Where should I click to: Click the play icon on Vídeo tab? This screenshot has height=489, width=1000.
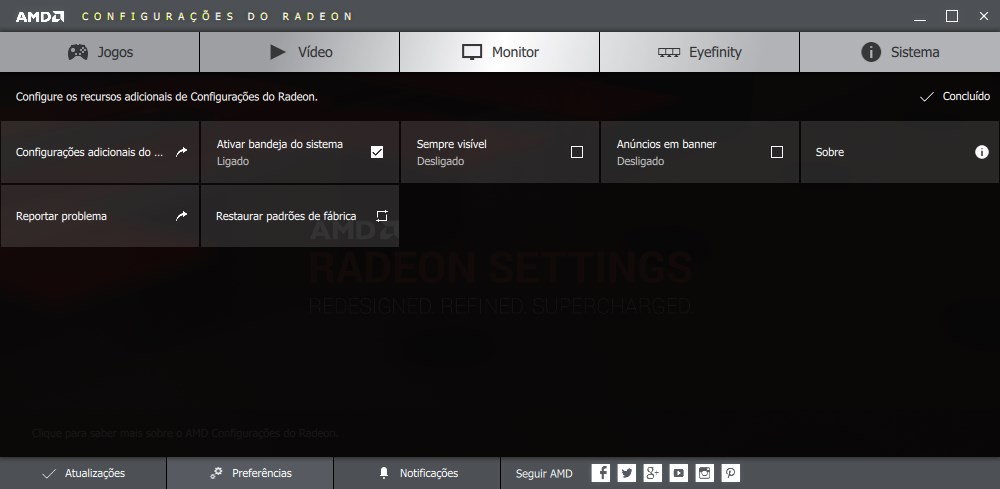click(277, 52)
